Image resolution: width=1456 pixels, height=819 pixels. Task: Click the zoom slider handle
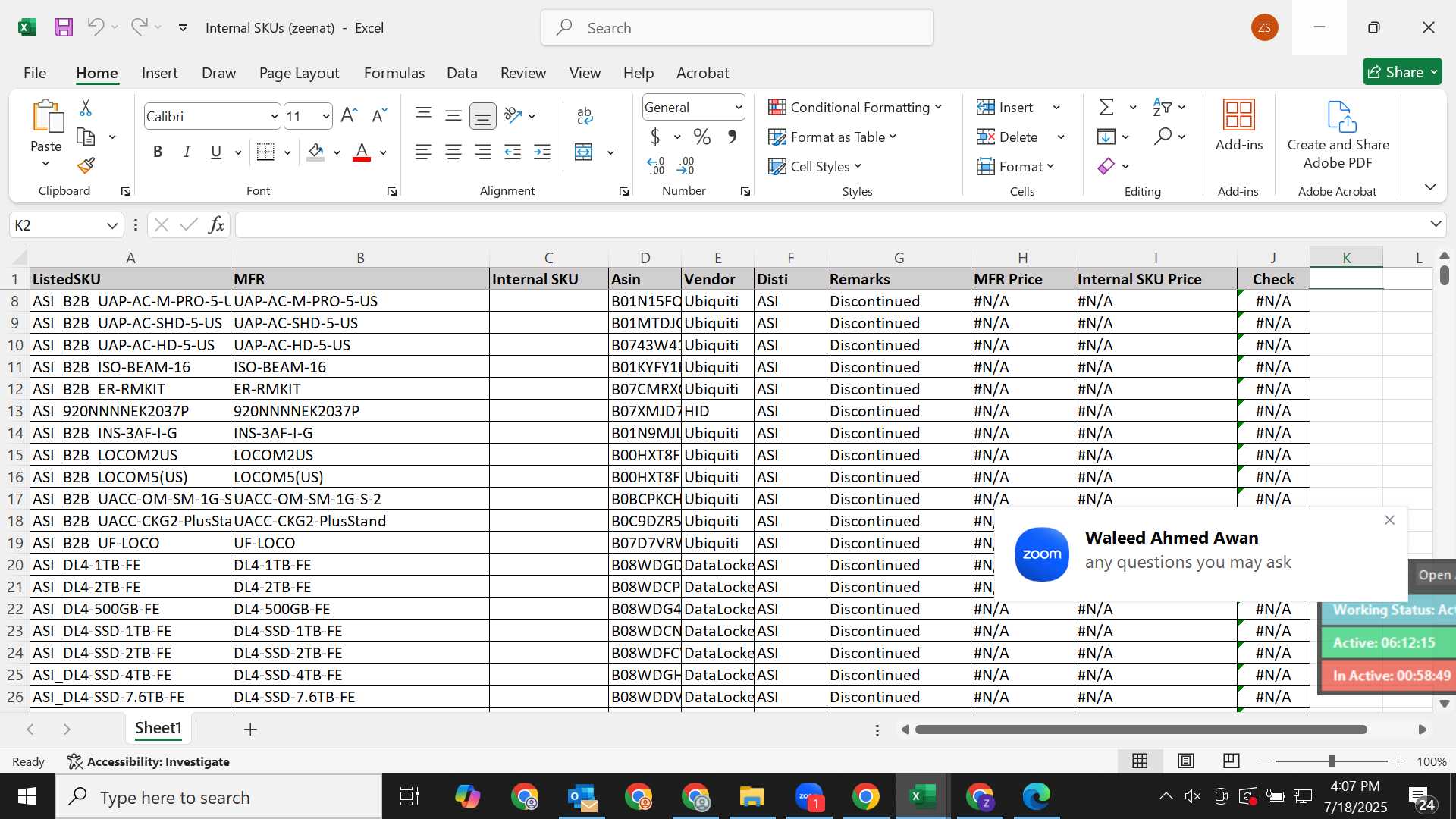(x=1331, y=761)
